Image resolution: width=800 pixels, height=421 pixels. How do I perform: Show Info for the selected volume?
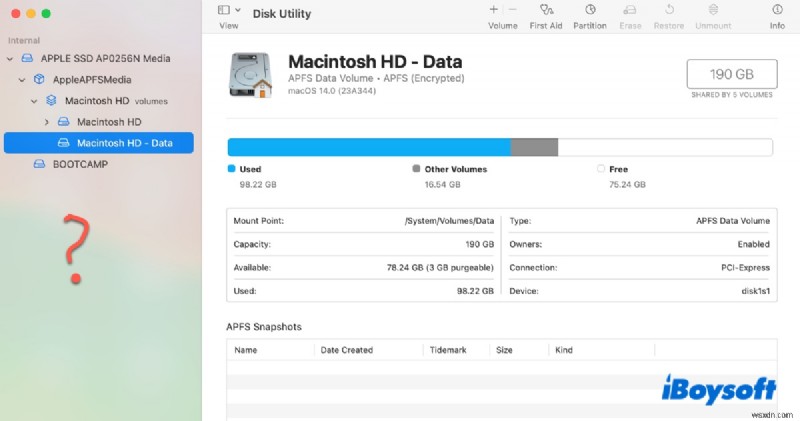point(777,10)
